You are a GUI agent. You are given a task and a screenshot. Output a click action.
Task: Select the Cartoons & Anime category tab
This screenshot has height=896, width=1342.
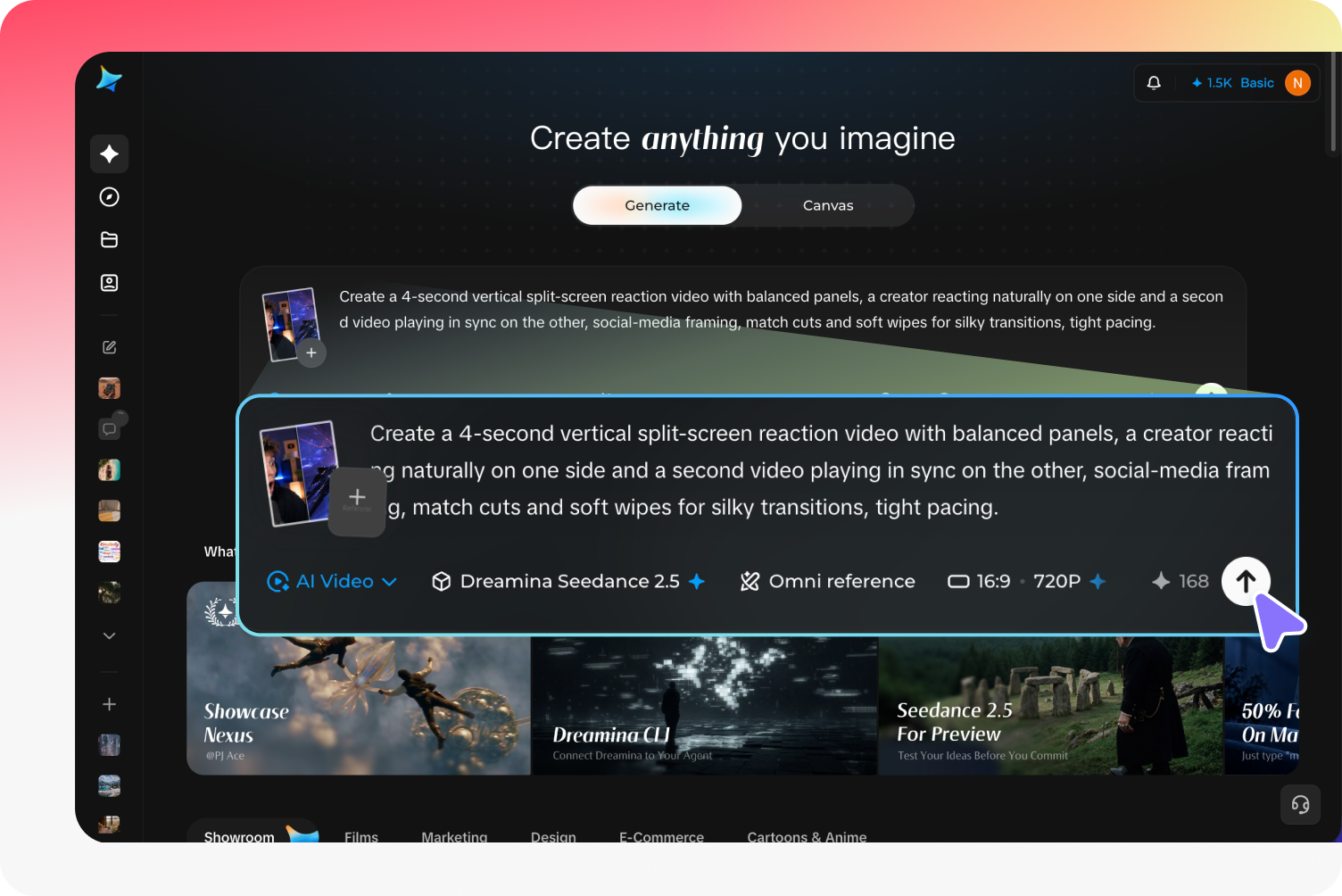click(x=807, y=837)
